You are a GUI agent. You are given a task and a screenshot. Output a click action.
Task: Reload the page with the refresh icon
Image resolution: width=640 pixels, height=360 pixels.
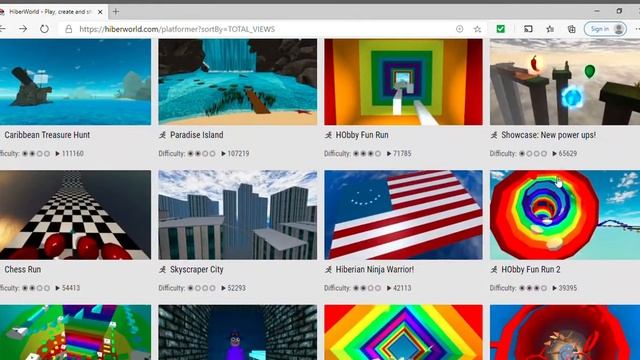coord(44,29)
